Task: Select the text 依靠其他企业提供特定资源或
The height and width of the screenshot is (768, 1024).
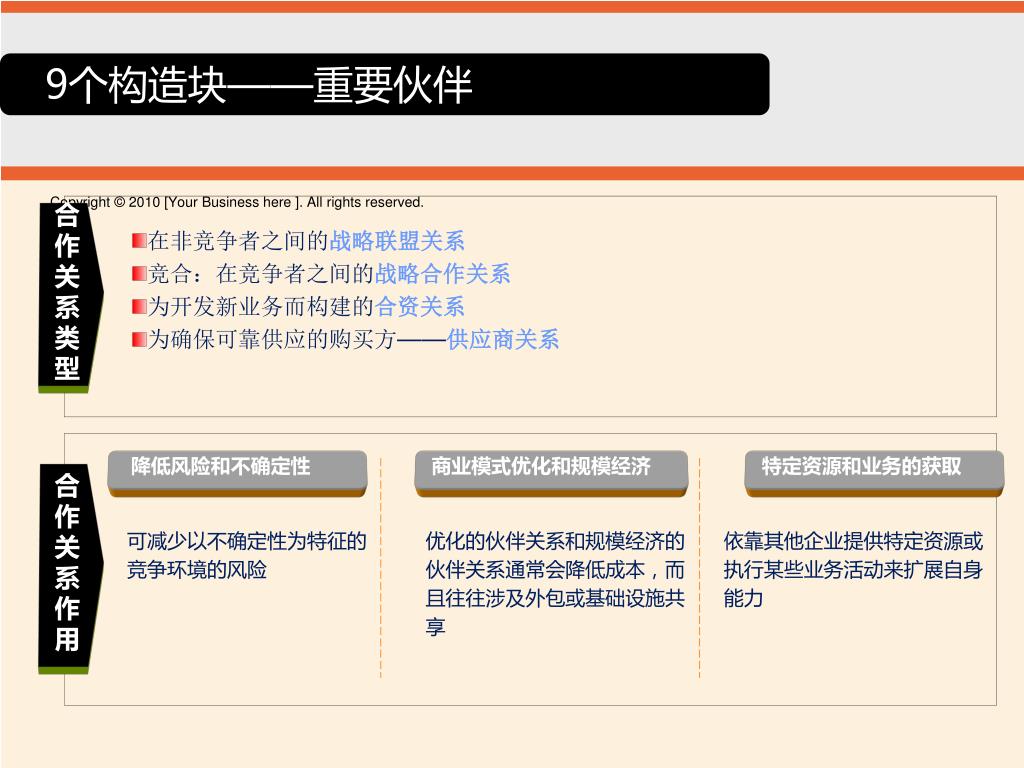Action: click(853, 541)
